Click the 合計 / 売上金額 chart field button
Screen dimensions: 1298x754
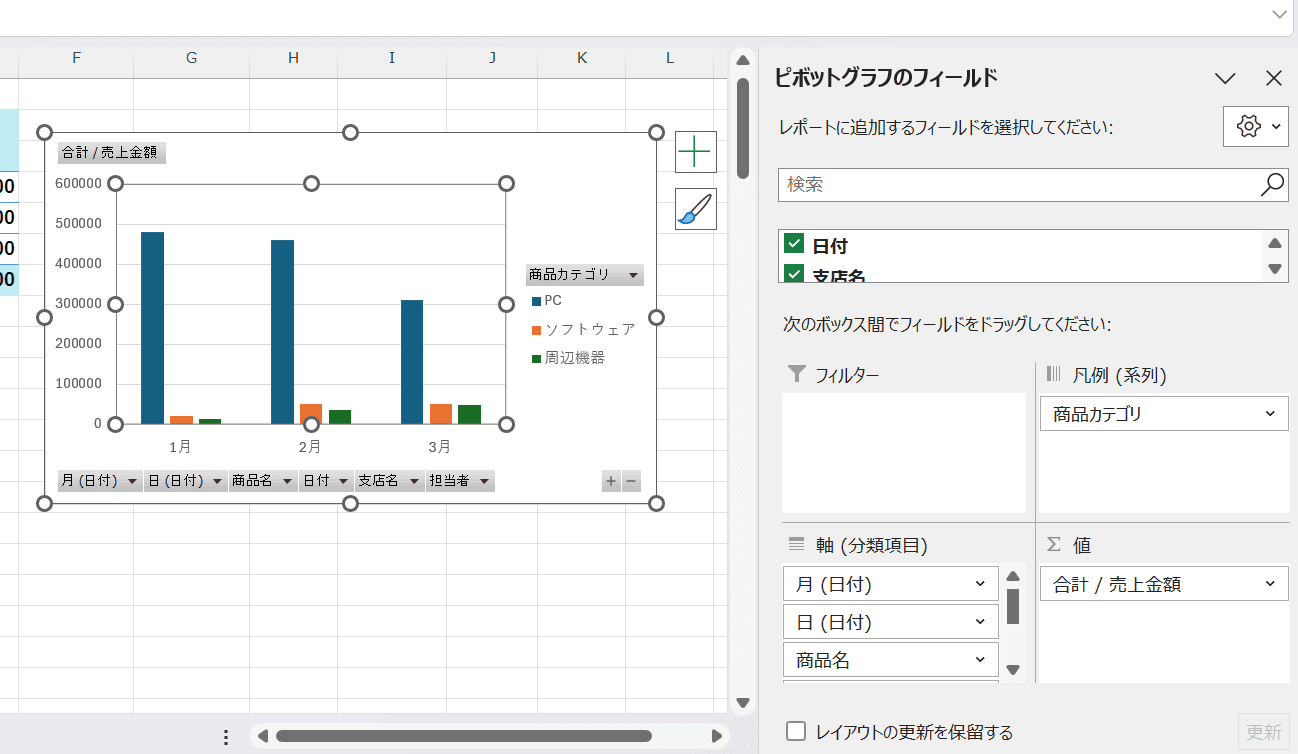(112, 153)
